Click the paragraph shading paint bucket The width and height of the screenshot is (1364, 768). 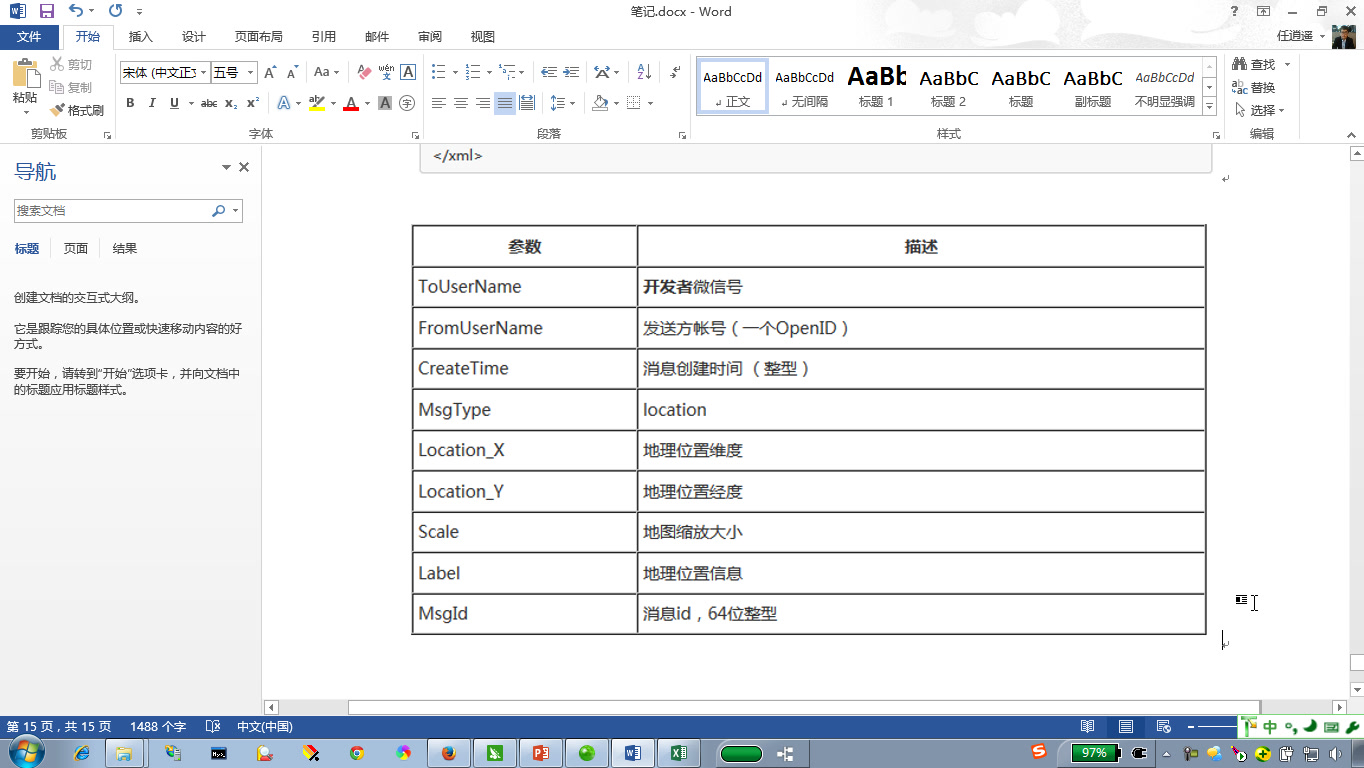click(x=599, y=103)
